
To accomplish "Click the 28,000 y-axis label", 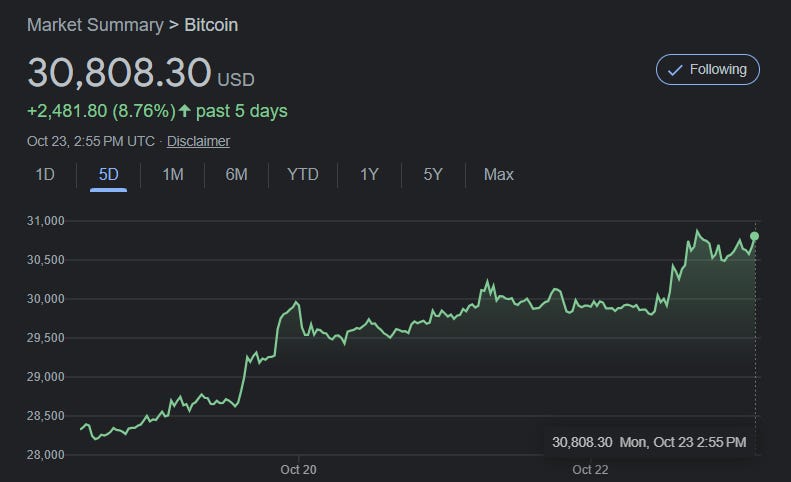I will [45, 455].
